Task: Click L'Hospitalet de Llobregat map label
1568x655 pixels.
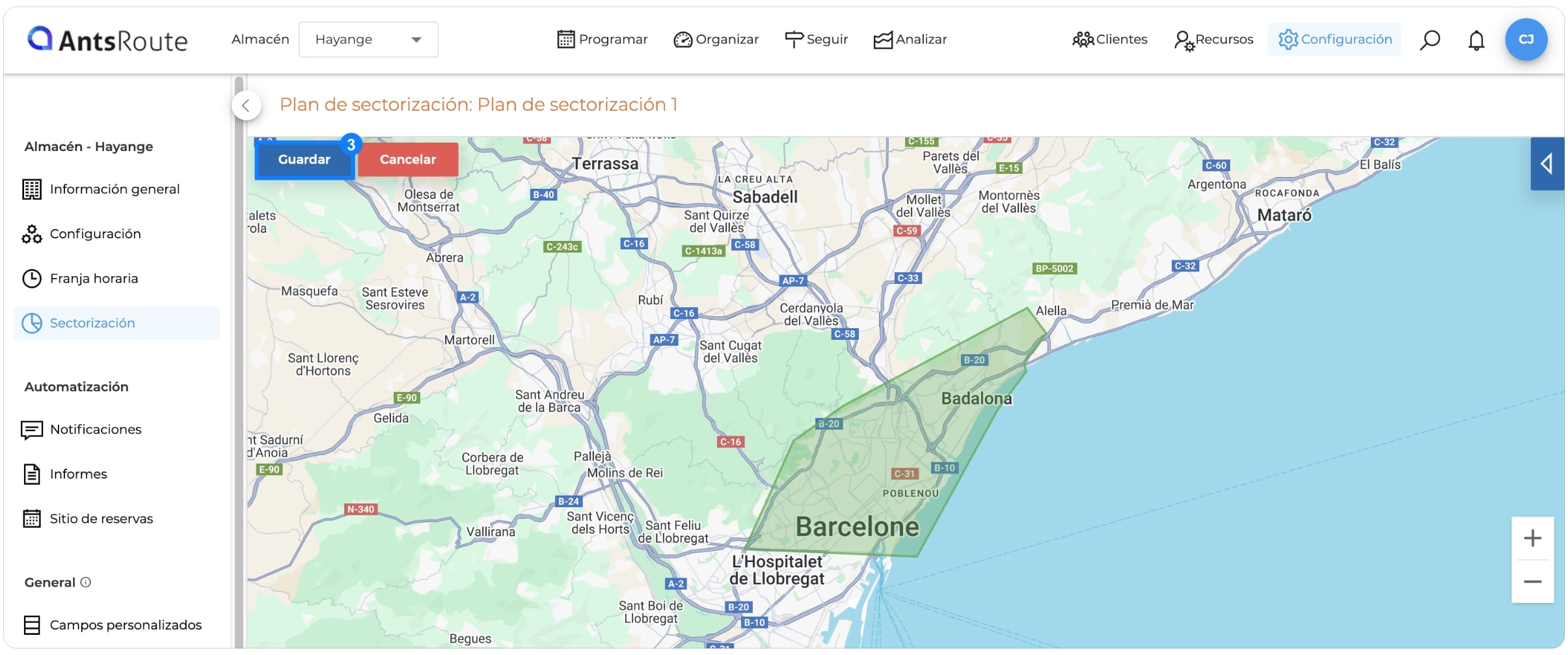Action: click(777, 570)
